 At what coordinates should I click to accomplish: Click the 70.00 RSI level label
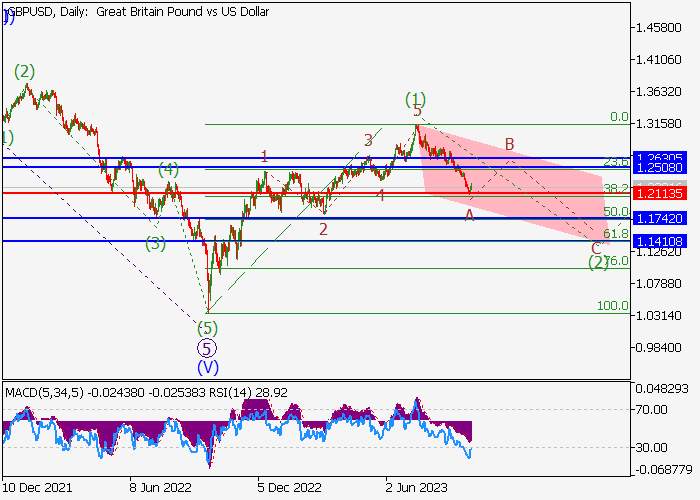[x=651, y=409]
